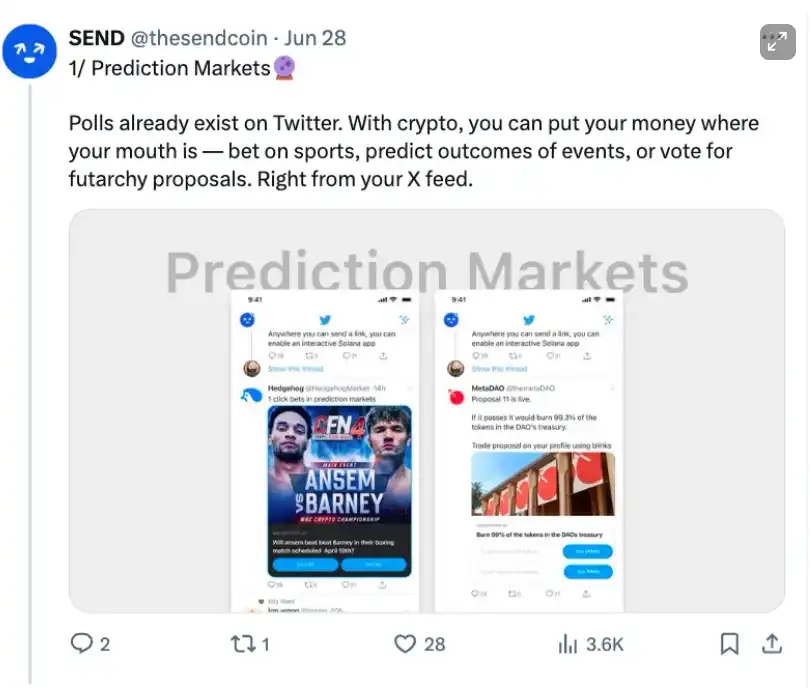This screenshot has height=688, width=810.
Task: Click the red MetaDAO avatar in right phone
Action: 456,394
